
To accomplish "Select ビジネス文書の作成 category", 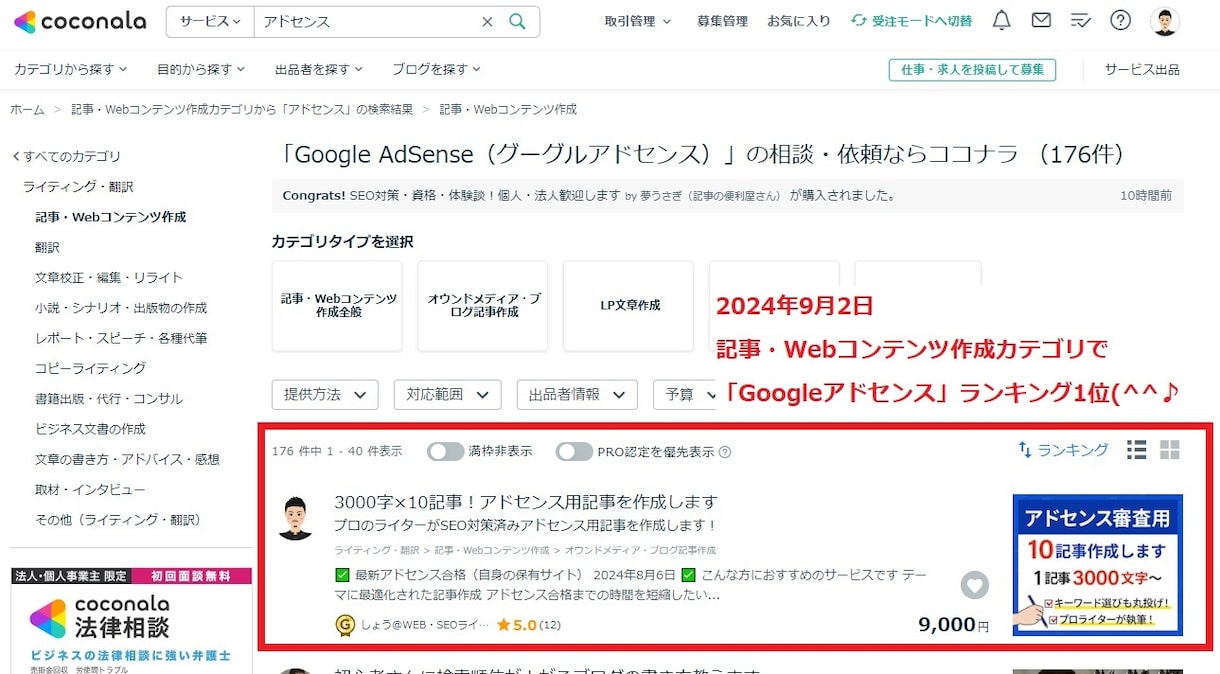I will pos(90,429).
